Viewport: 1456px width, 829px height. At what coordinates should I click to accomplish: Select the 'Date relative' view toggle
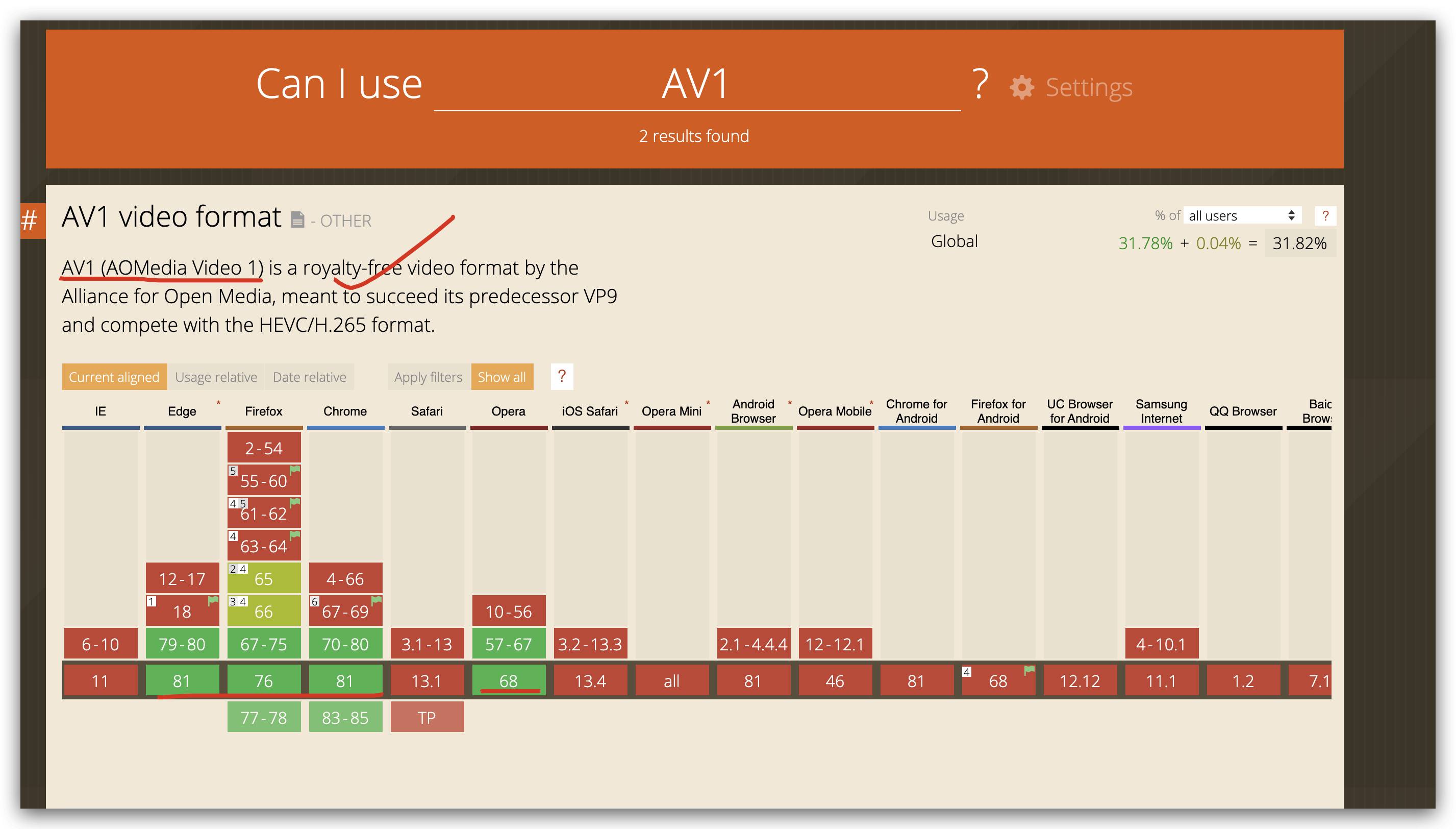[x=310, y=377]
